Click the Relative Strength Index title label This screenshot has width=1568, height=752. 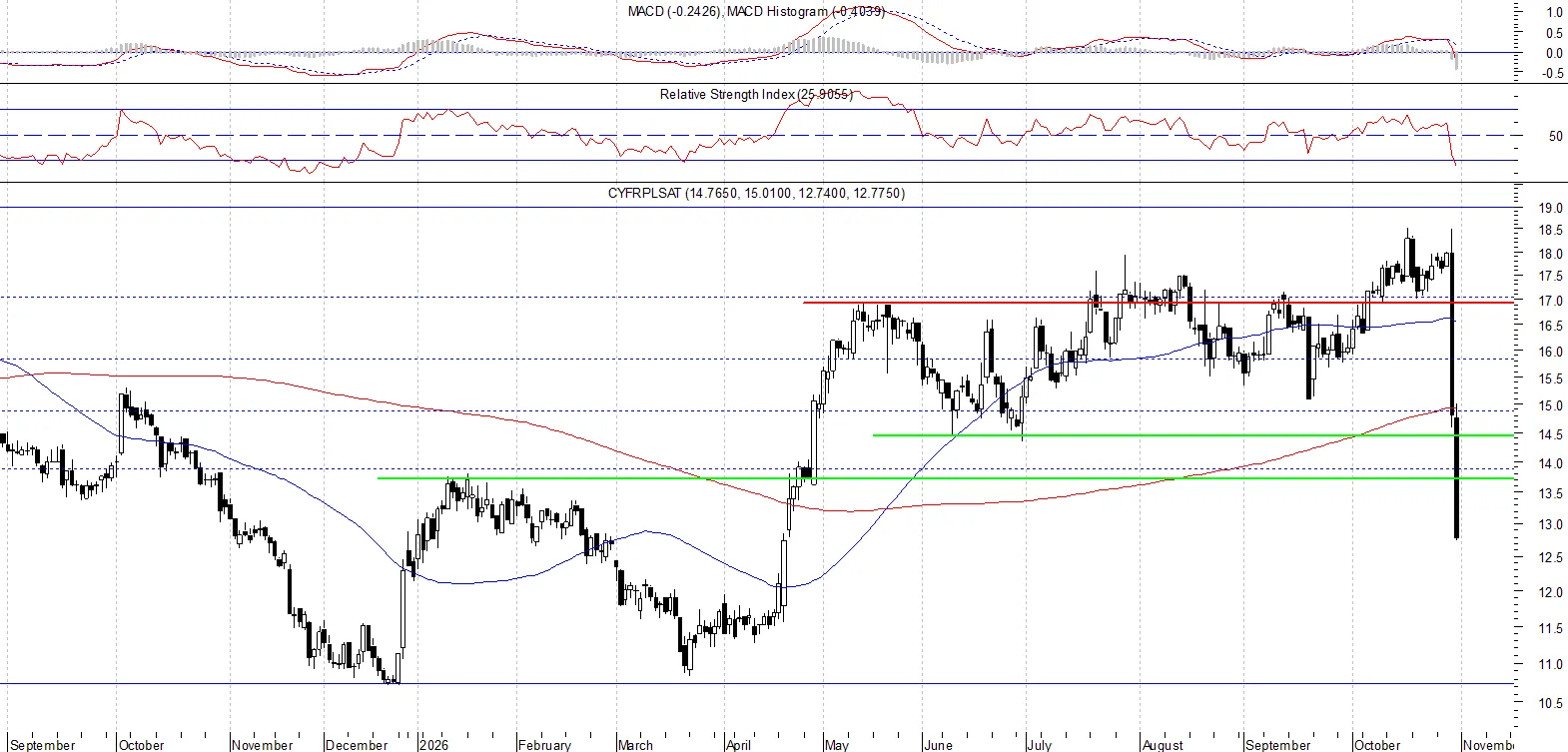[x=756, y=94]
